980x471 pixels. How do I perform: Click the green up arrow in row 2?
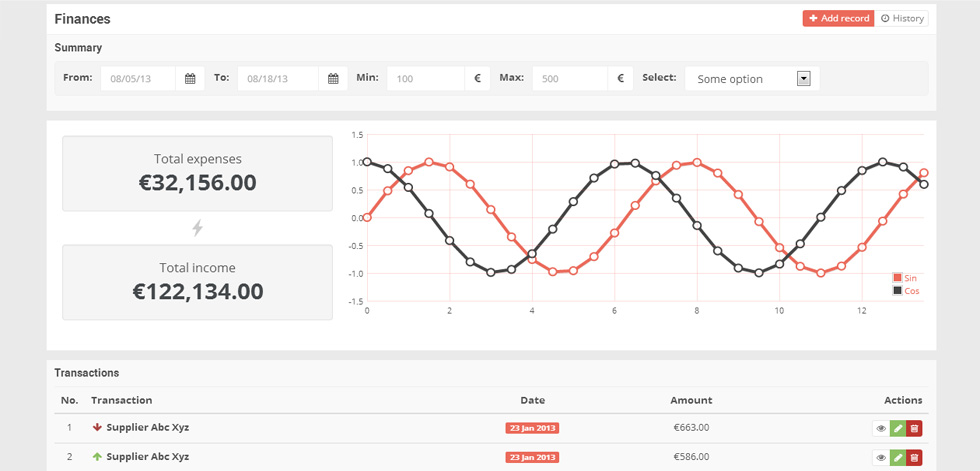coord(97,457)
